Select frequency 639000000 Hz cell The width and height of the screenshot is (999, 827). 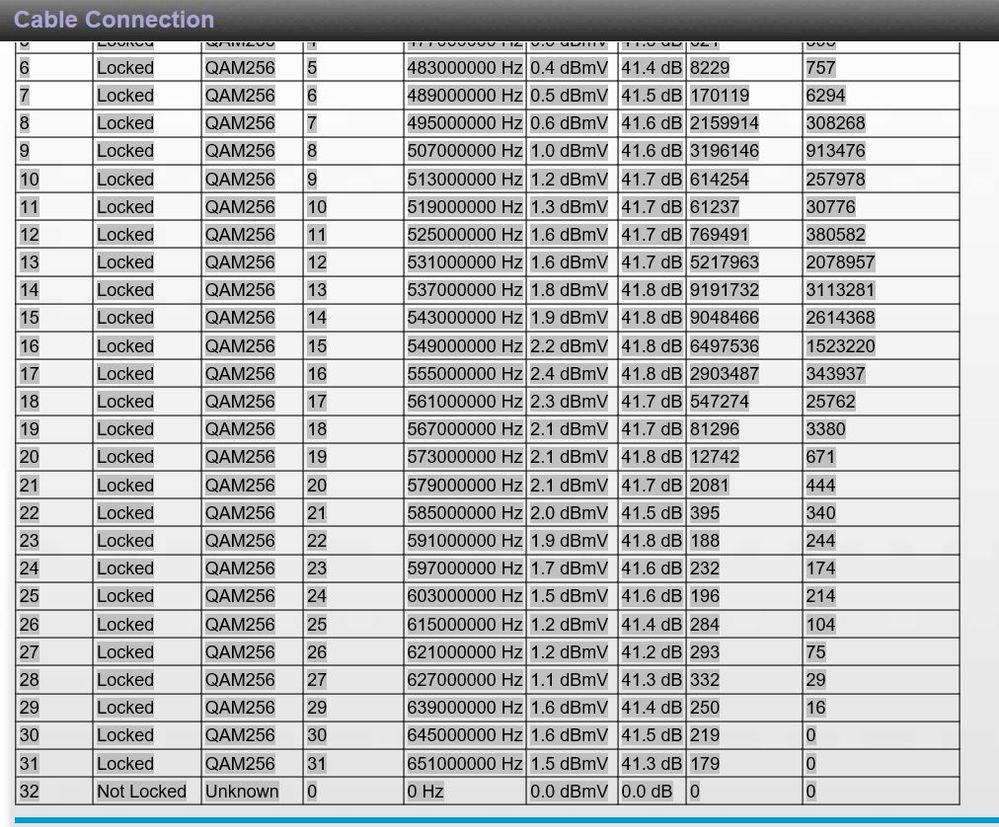[x=465, y=707]
